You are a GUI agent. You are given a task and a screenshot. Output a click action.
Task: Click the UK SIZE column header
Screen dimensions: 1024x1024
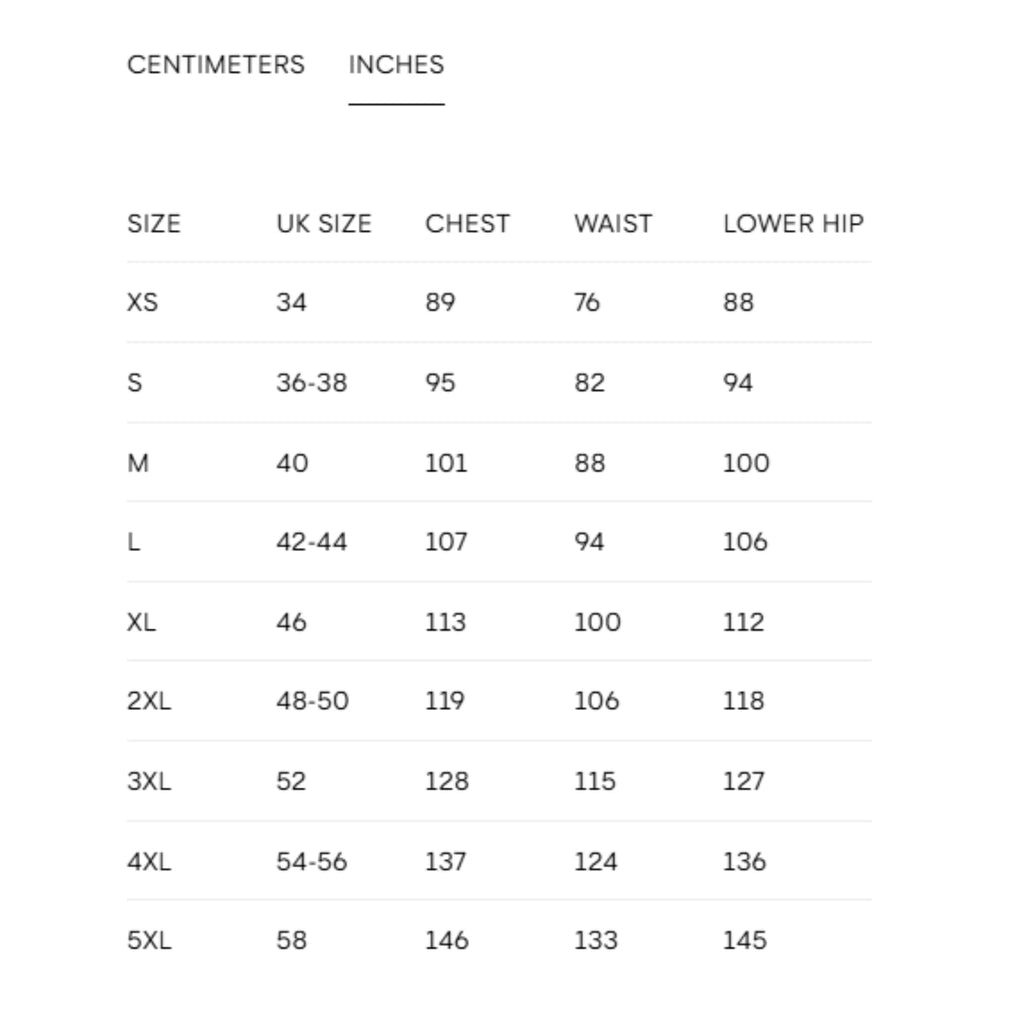tap(323, 223)
